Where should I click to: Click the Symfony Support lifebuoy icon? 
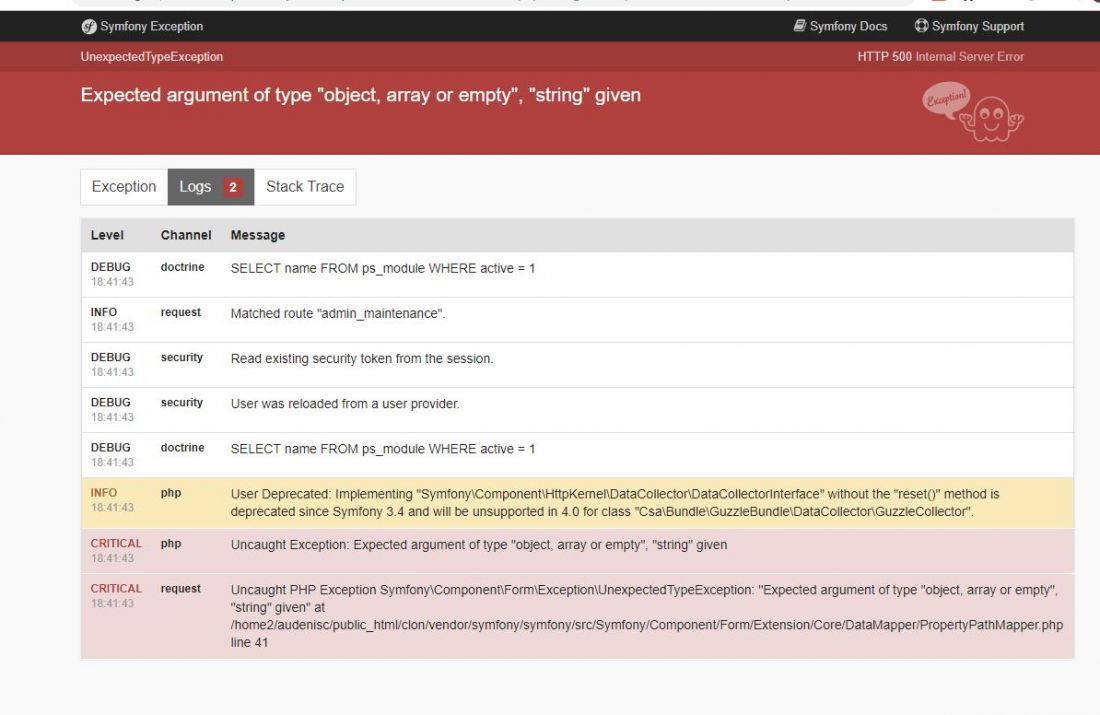coord(921,26)
